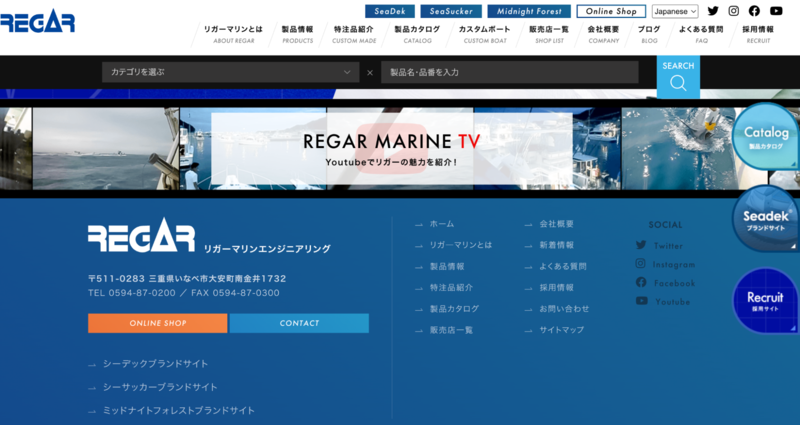Screen dimensions: 800x425
Task: Open the CUSTOM BOAT menu item
Action: 485,35
